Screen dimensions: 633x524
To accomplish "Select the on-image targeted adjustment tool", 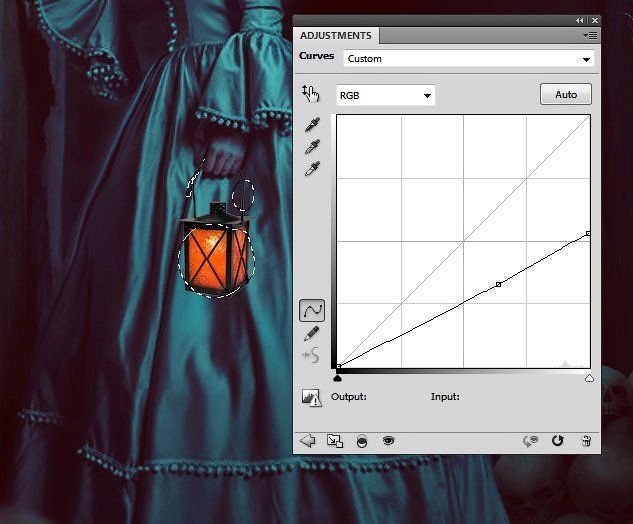I will coord(310,94).
